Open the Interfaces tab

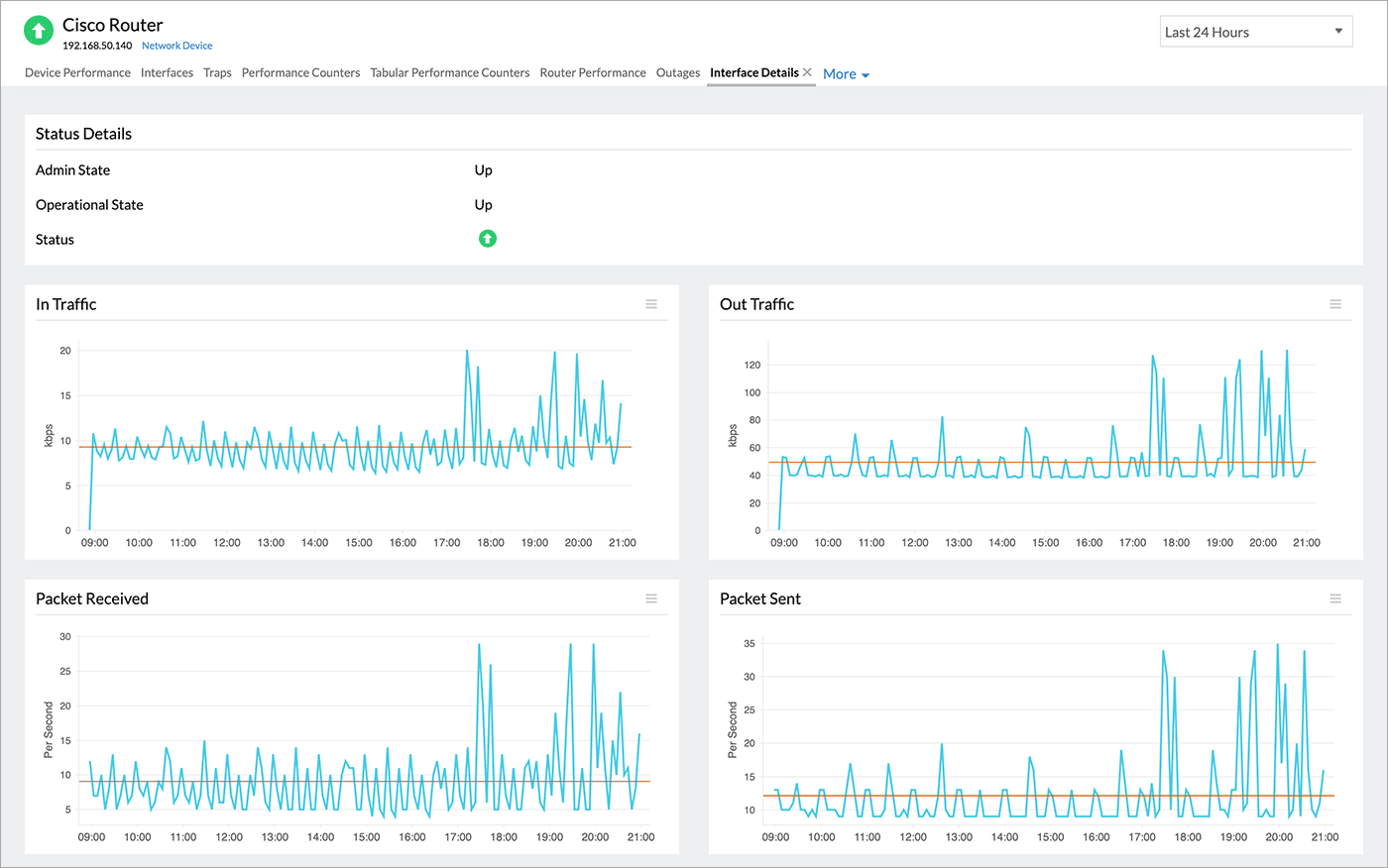pos(167,72)
